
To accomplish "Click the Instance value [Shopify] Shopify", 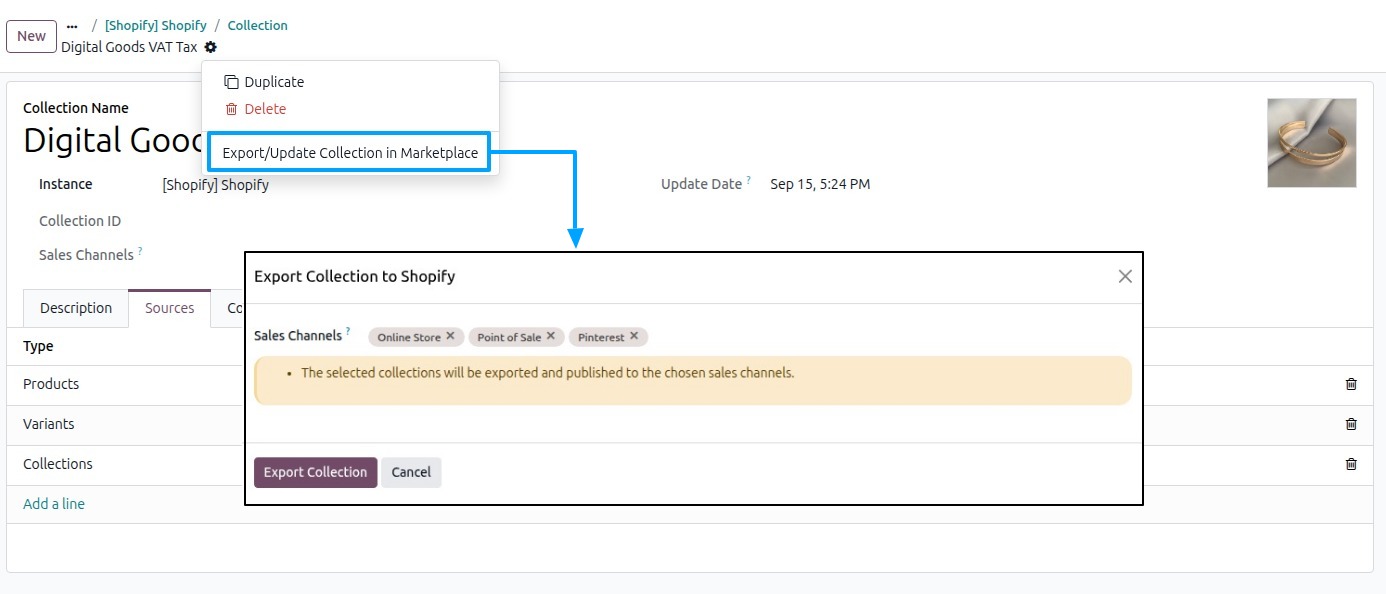I will (x=216, y=184).
